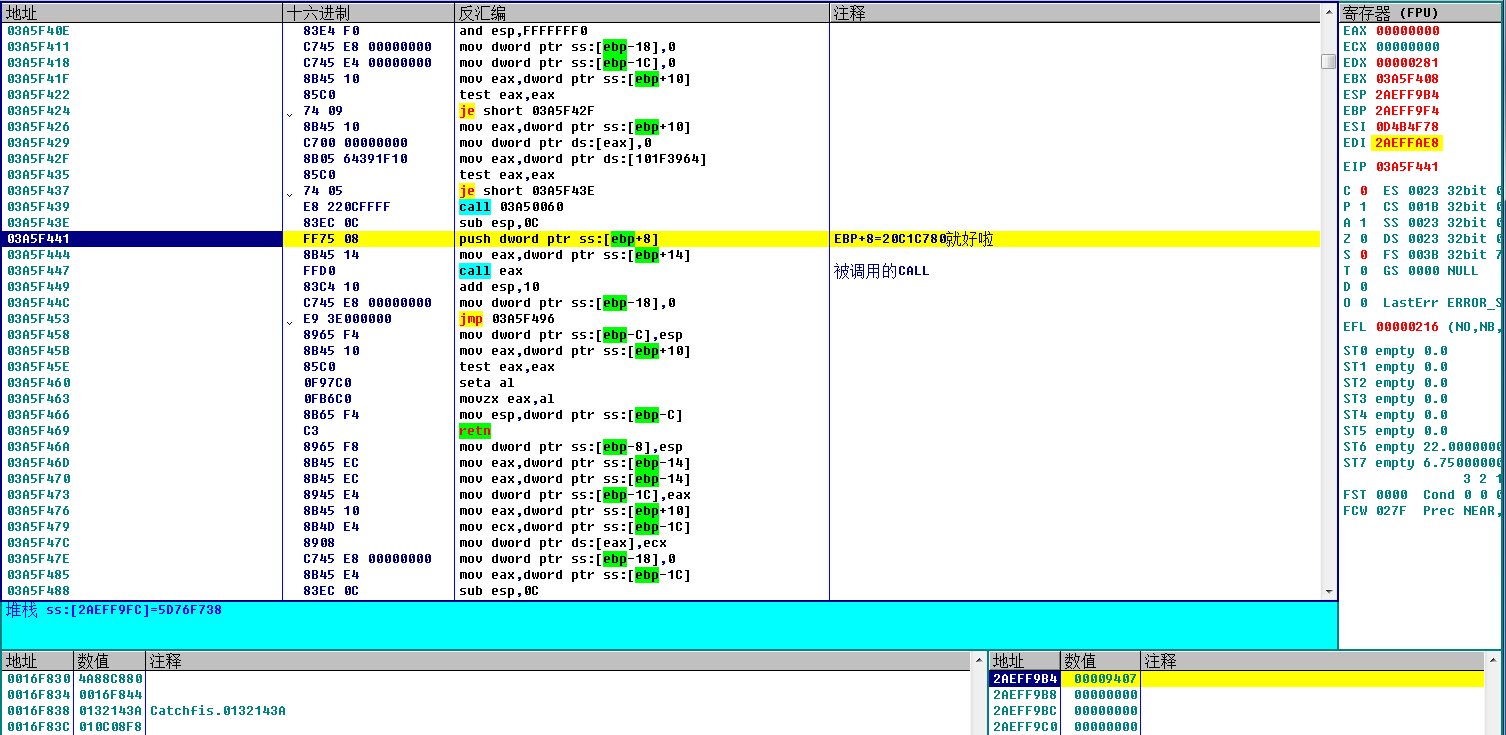This screenshot has height=735, width=1506.
Task: Select the EDX register value 00000281
Action: click(1408, 63)
